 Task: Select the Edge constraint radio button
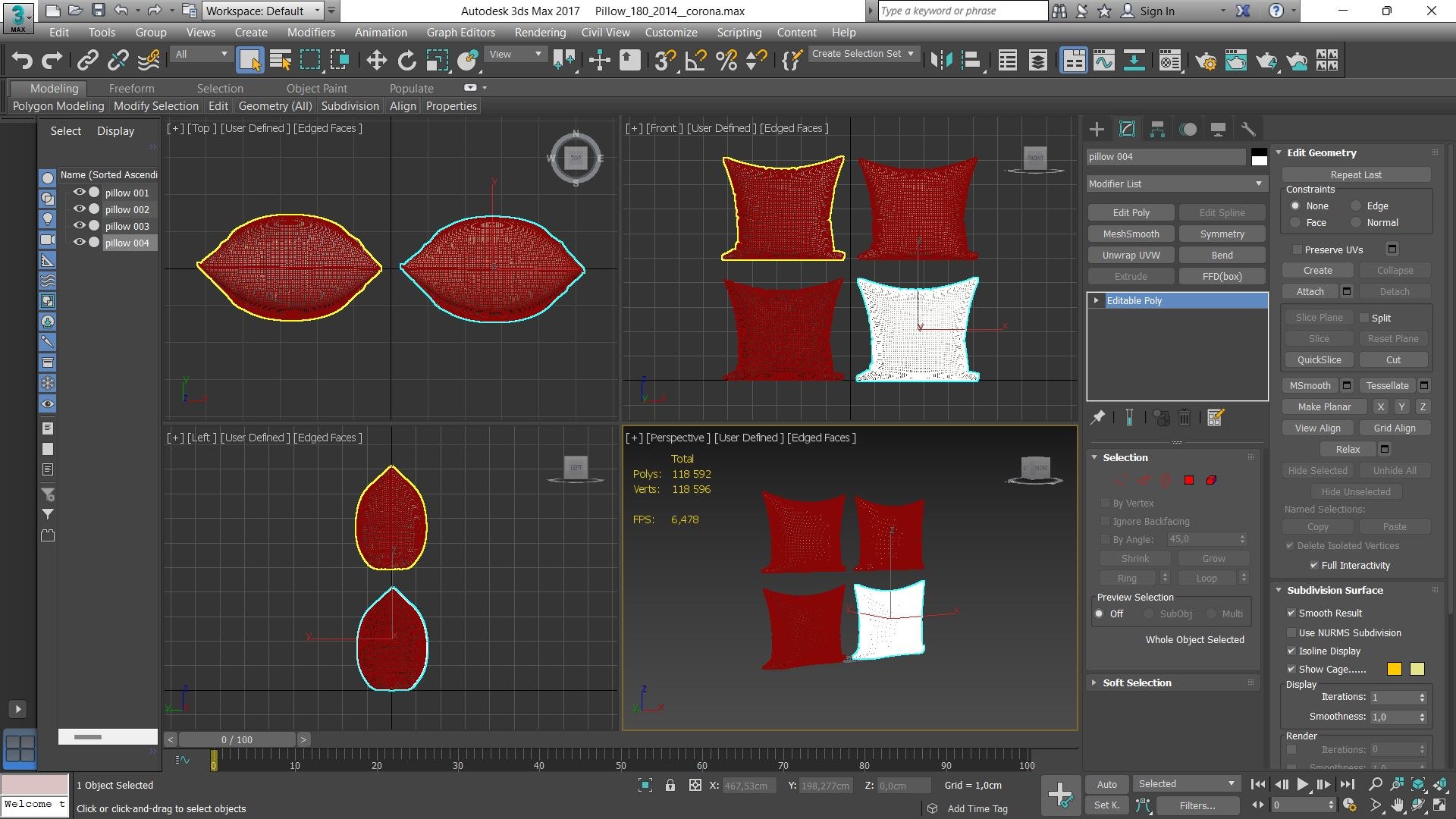(1356, 206)
